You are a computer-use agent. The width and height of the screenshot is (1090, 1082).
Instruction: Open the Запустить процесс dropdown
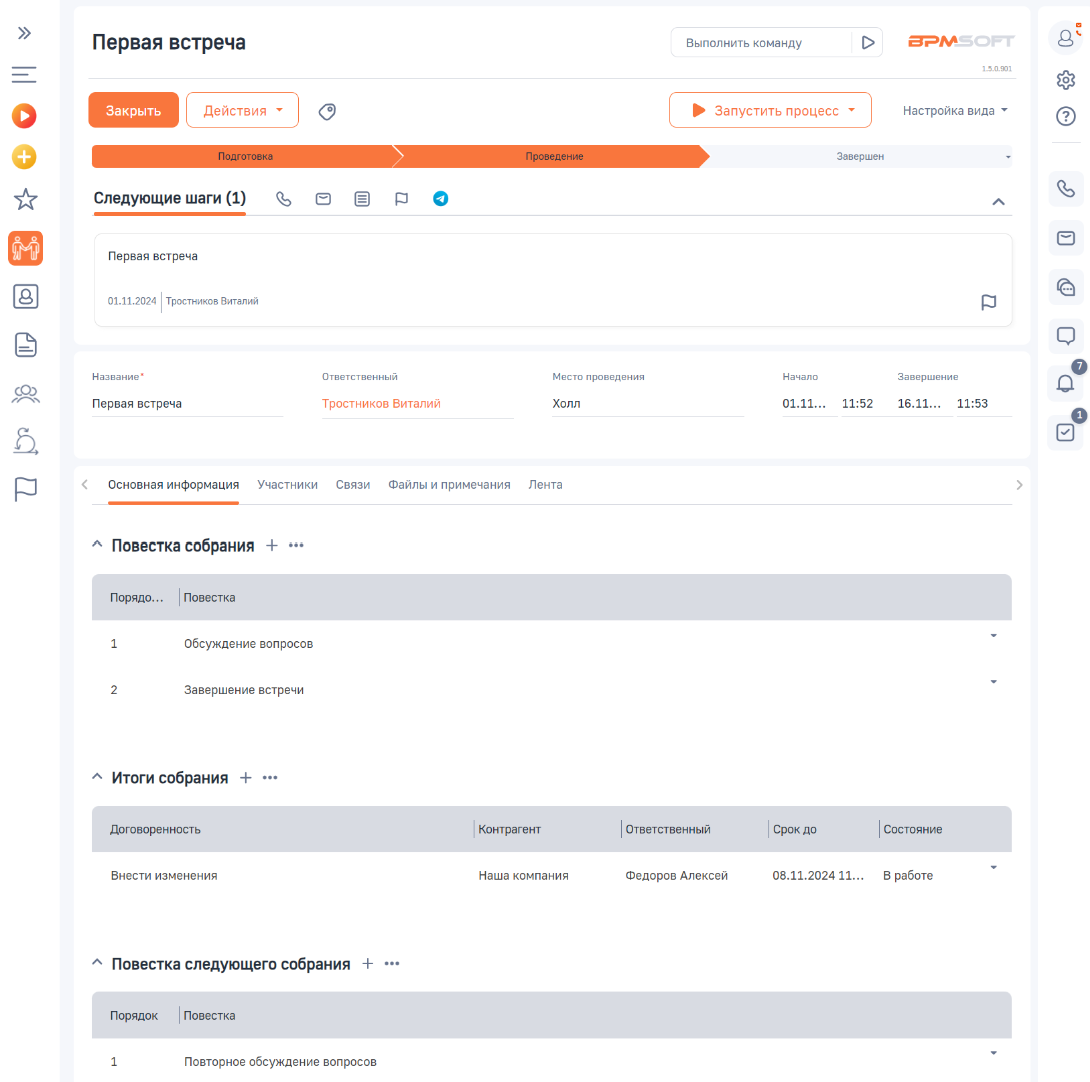770,111
